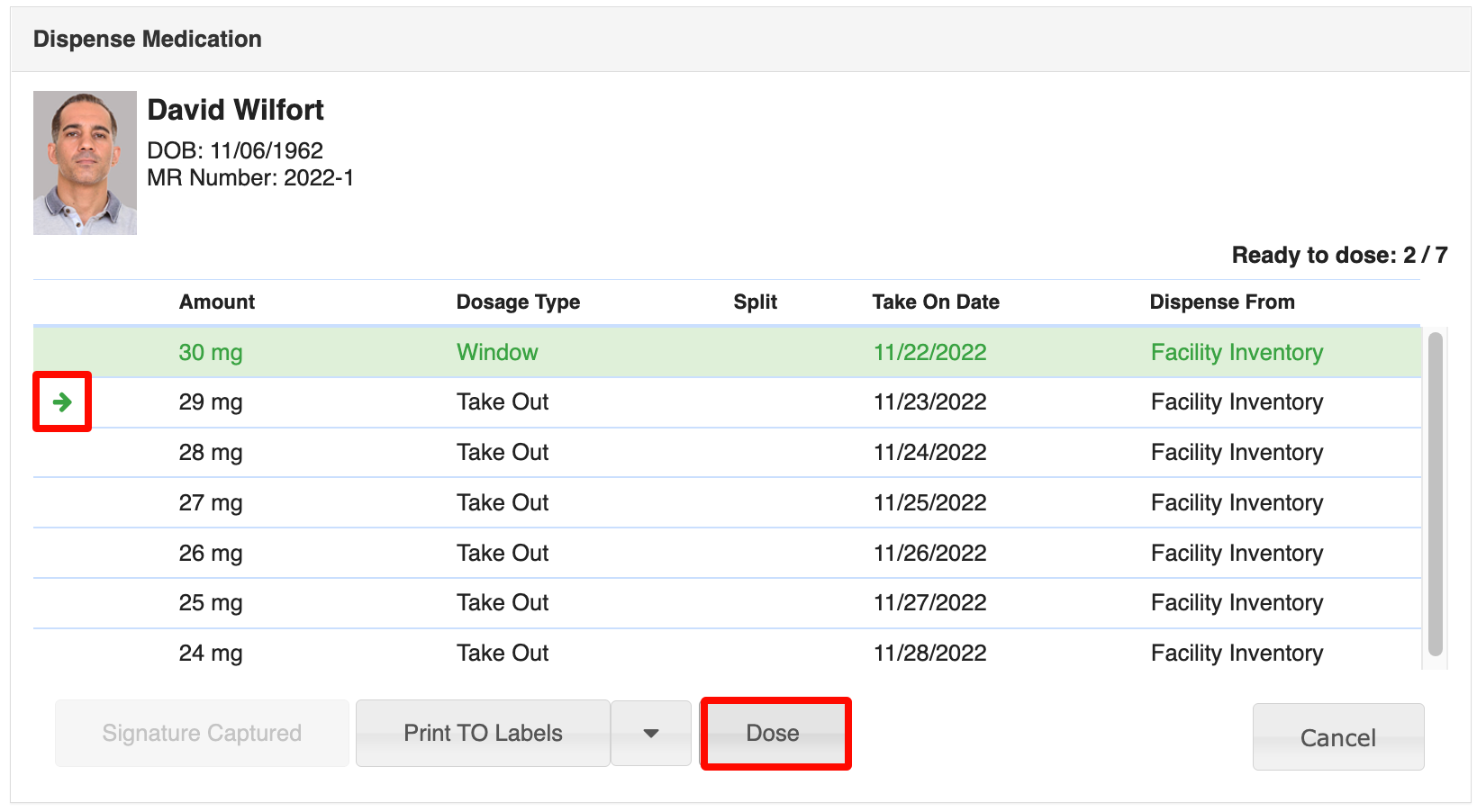Image resolution: width=1477 pixels, height=812 pixels.
Task: Click the Cancel button
Action: 1337,737
